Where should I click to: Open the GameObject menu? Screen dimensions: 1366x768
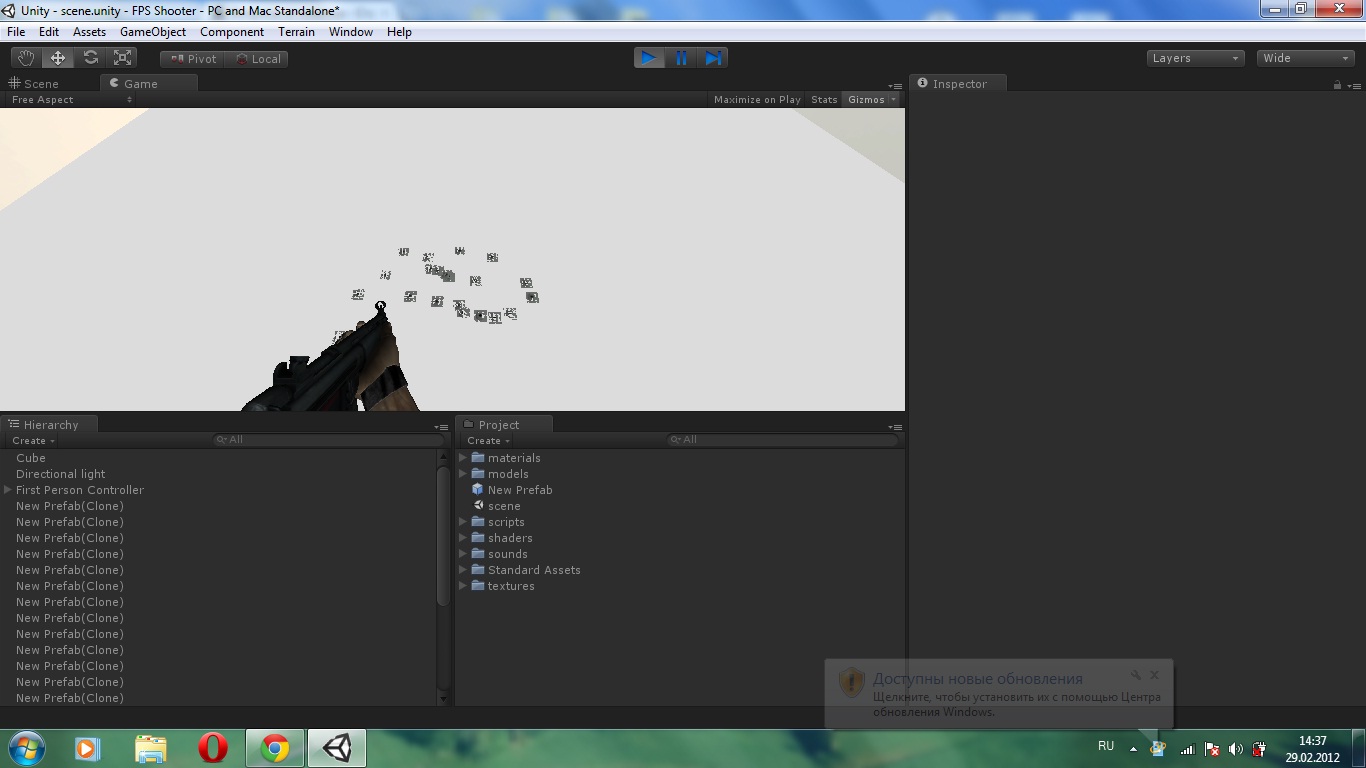(153, 32)
